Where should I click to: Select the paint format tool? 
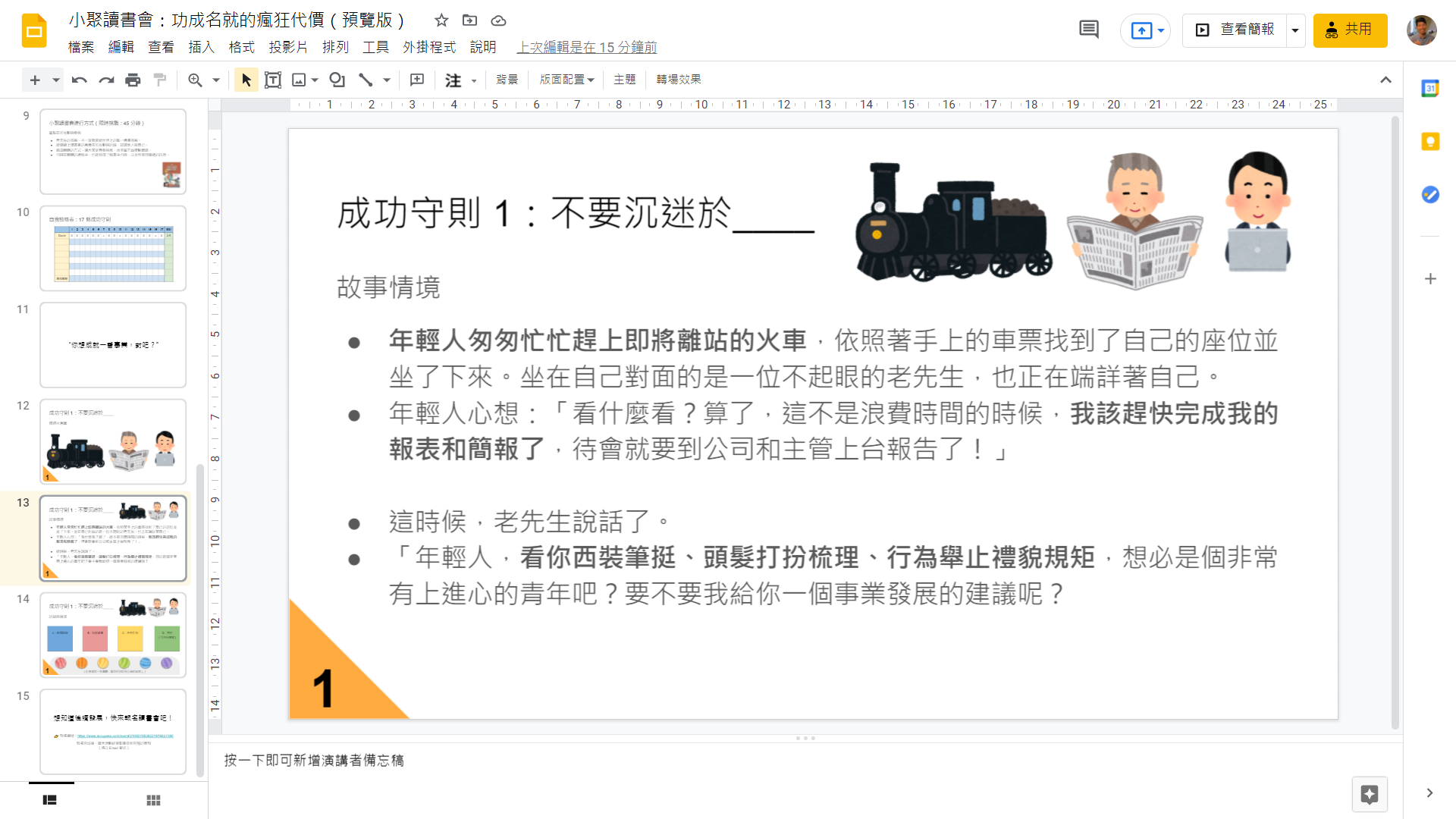coord(160,80)
